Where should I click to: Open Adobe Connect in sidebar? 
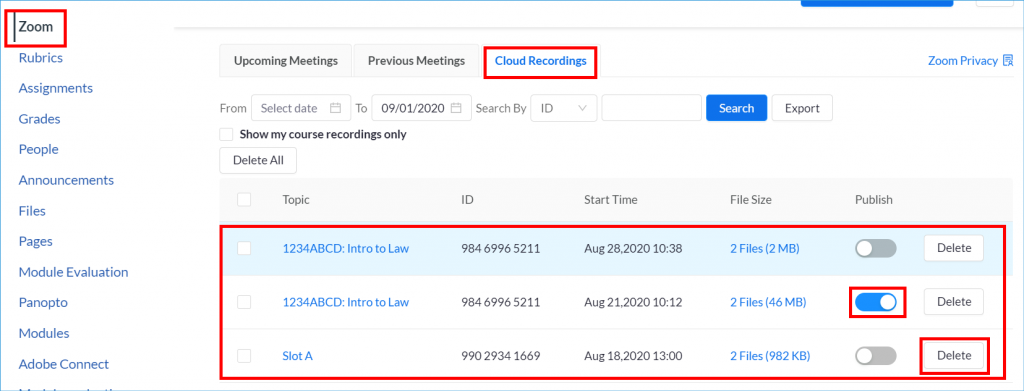click(x=63, y=364)
